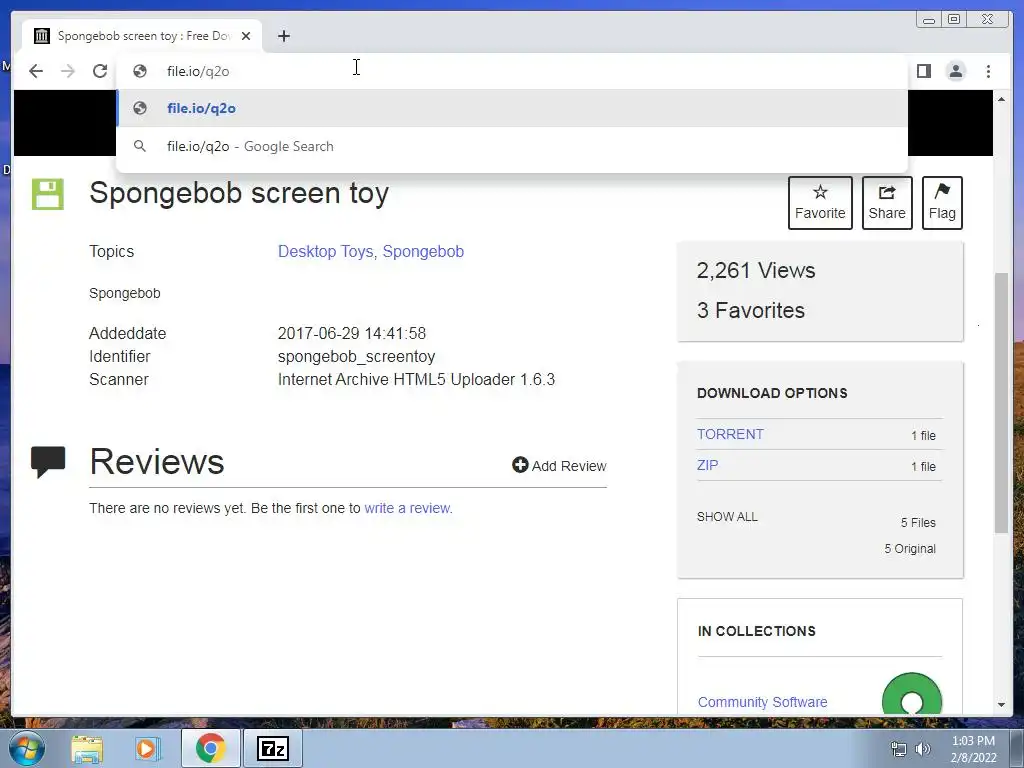Click the 3 Favorites text
The height and width of the screenshot is (768, 1024).
[750, 310]
